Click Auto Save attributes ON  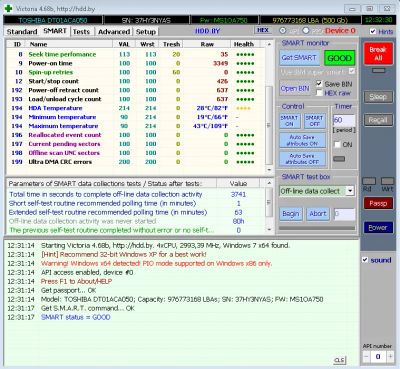point(302,140)
